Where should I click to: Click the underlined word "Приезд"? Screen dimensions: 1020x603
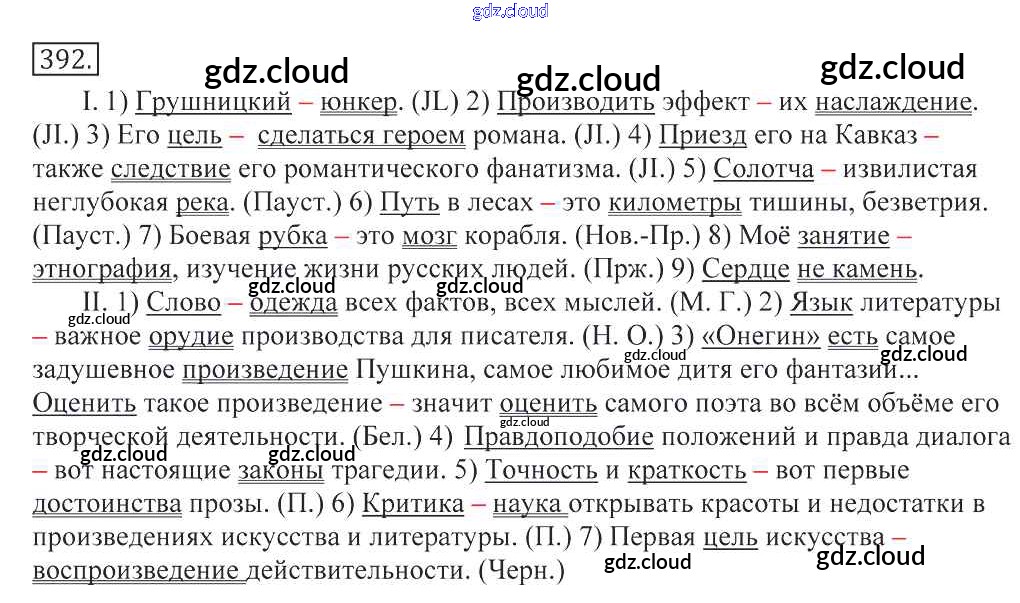[x=703, y=135]
